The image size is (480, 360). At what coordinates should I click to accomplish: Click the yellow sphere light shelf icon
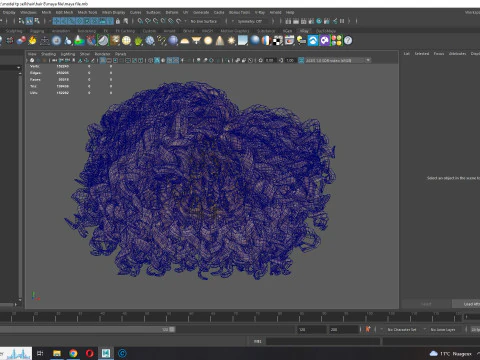[208, 41]
